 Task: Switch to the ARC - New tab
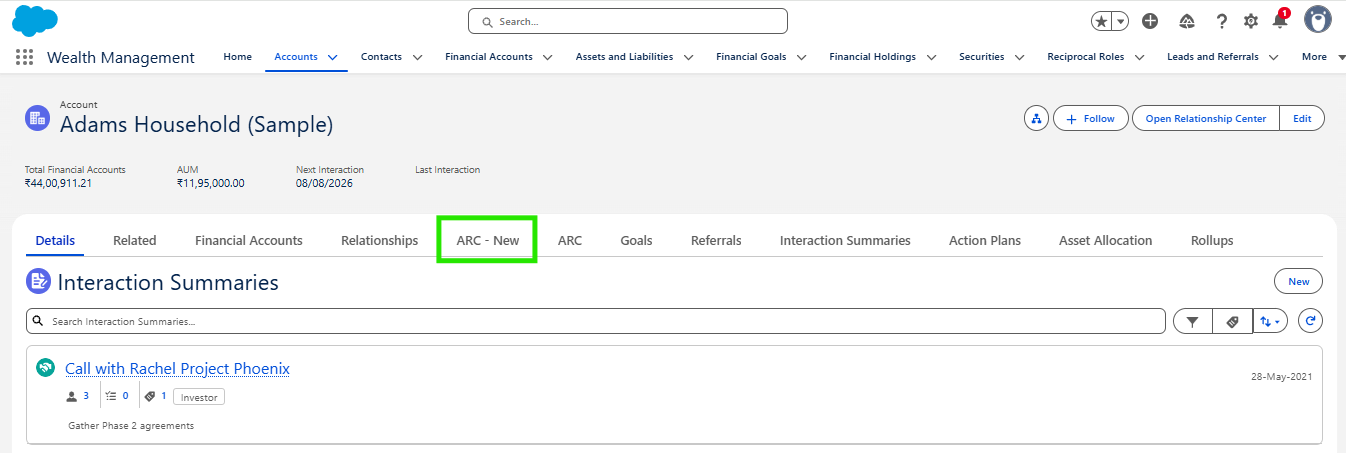tap(488, 240)
